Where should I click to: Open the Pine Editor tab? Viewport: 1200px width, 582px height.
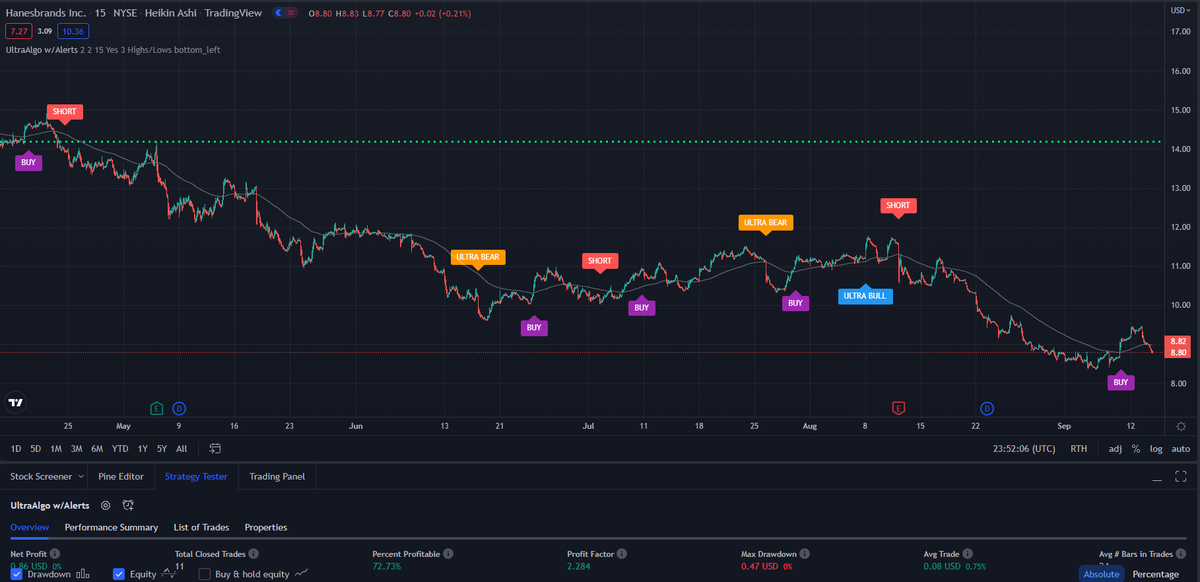click(x=121, y=476)
